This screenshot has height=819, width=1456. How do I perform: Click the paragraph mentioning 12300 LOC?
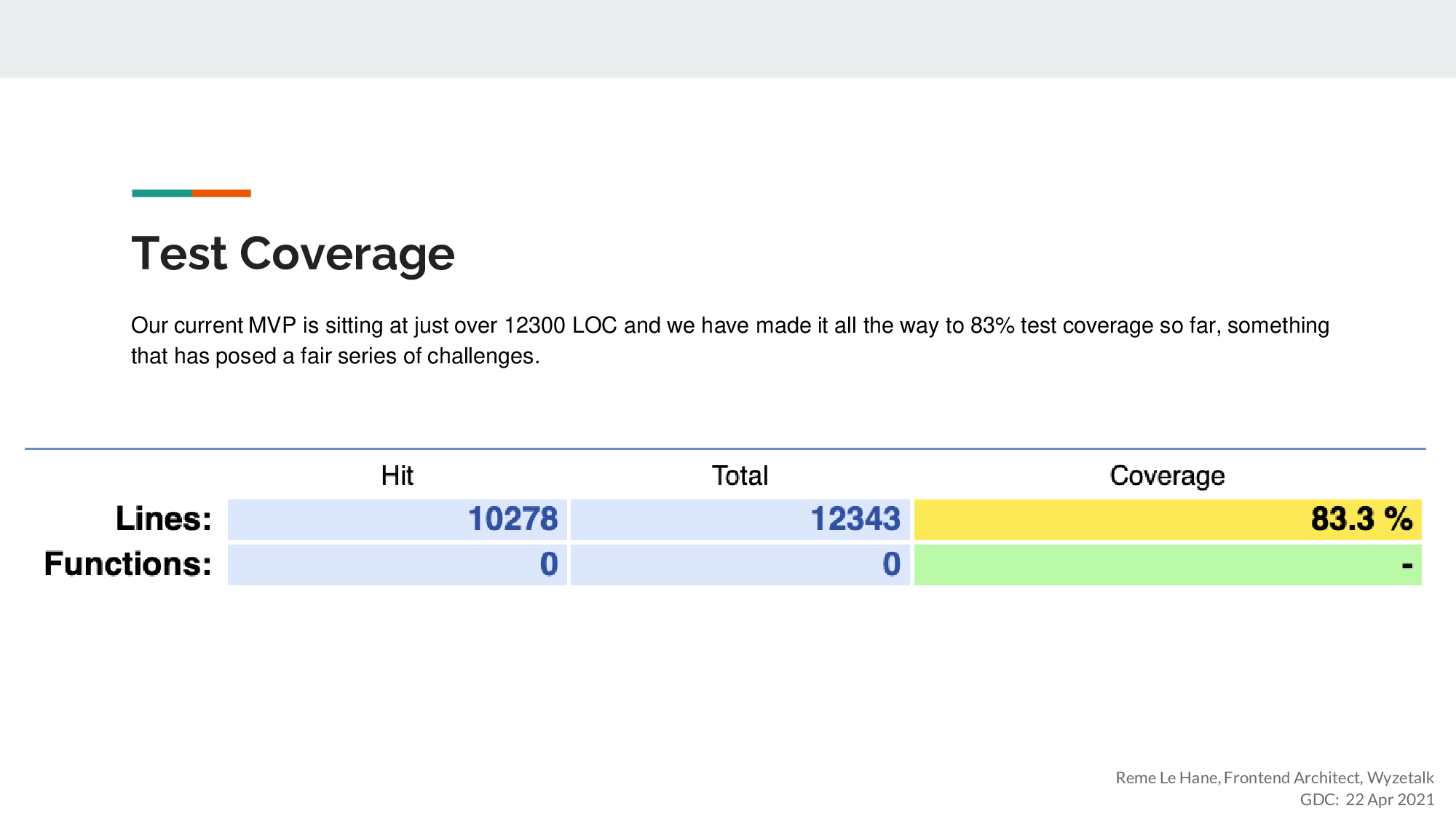729,325
